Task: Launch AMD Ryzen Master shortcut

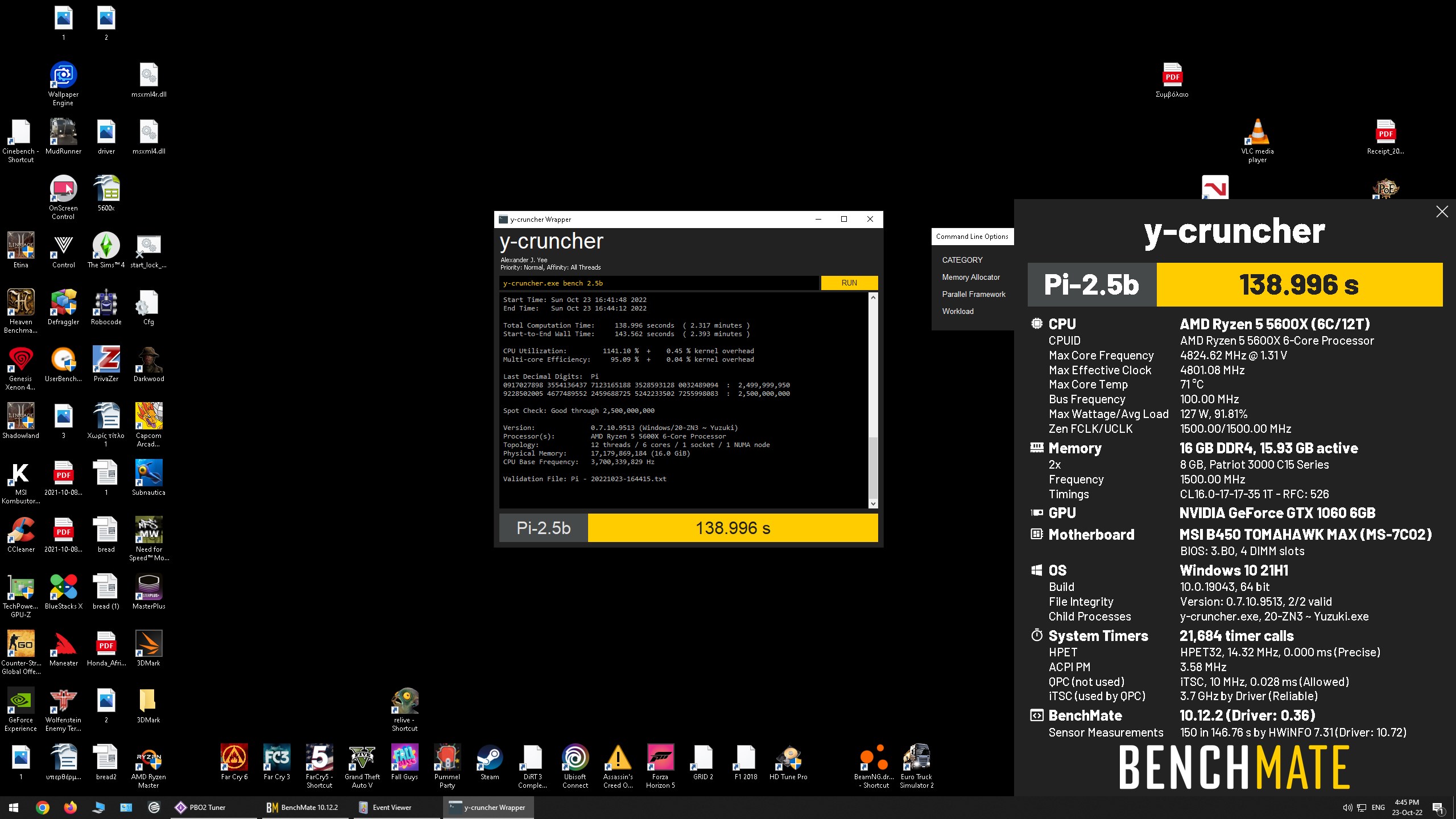Action: pyautogui.click(x=148, y=766)
